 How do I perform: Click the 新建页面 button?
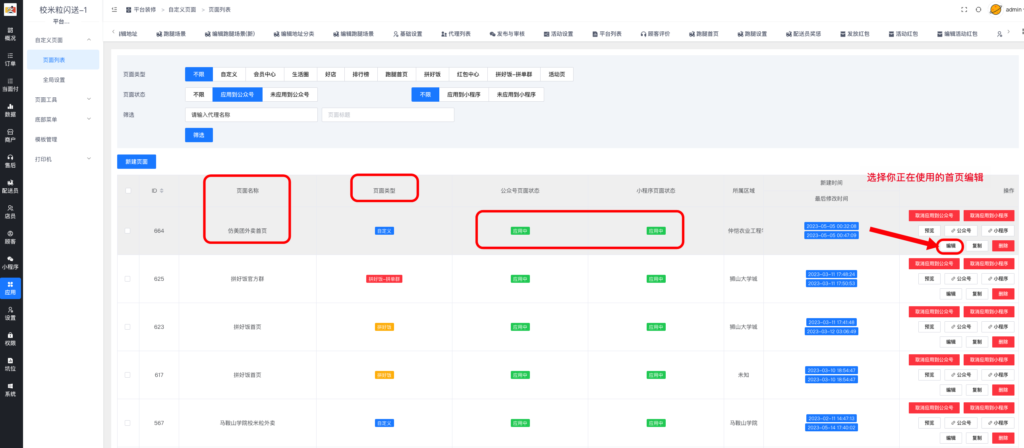(x=135, y=161)
